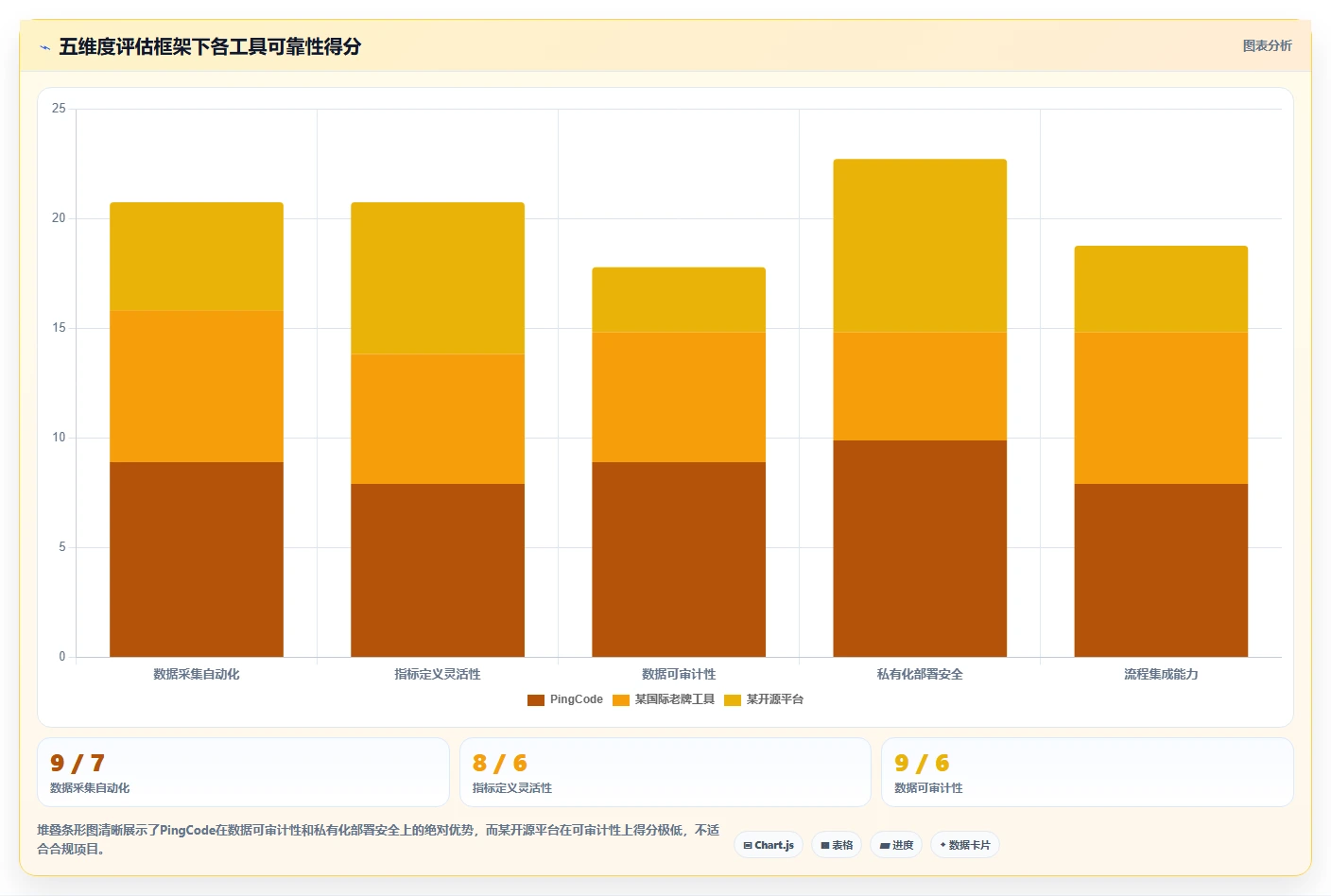Click the PingCode segment of the 指标定义灵活性 bar
The height and width of the screenshot is (896, 1331).
tap(438, 570)
